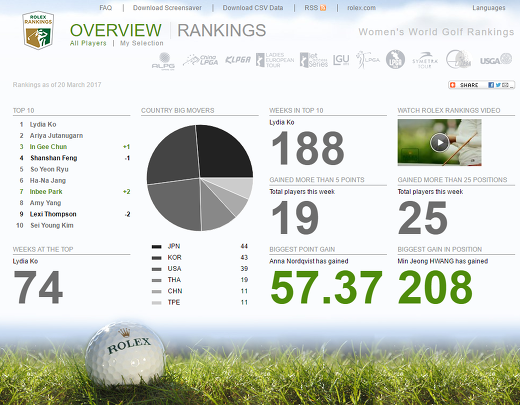520x405 pixels.
Task: Play the Rolex Rankings video
Action: [439, 142]
